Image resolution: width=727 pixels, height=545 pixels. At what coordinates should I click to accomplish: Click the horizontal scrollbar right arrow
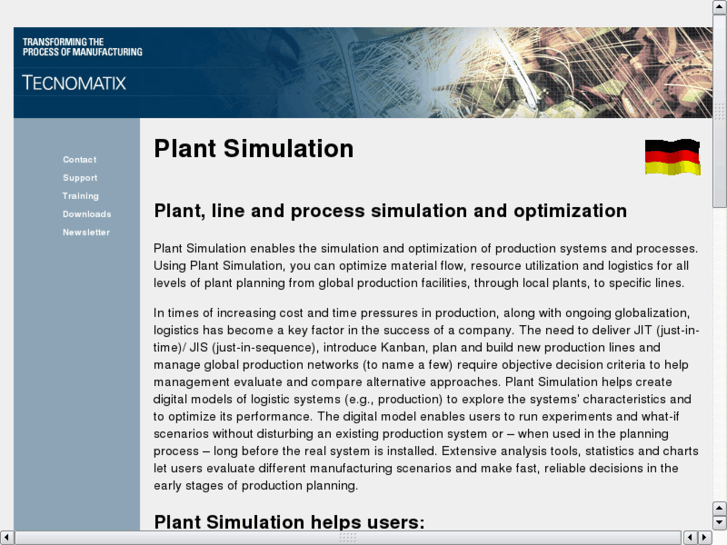[704, 538]
